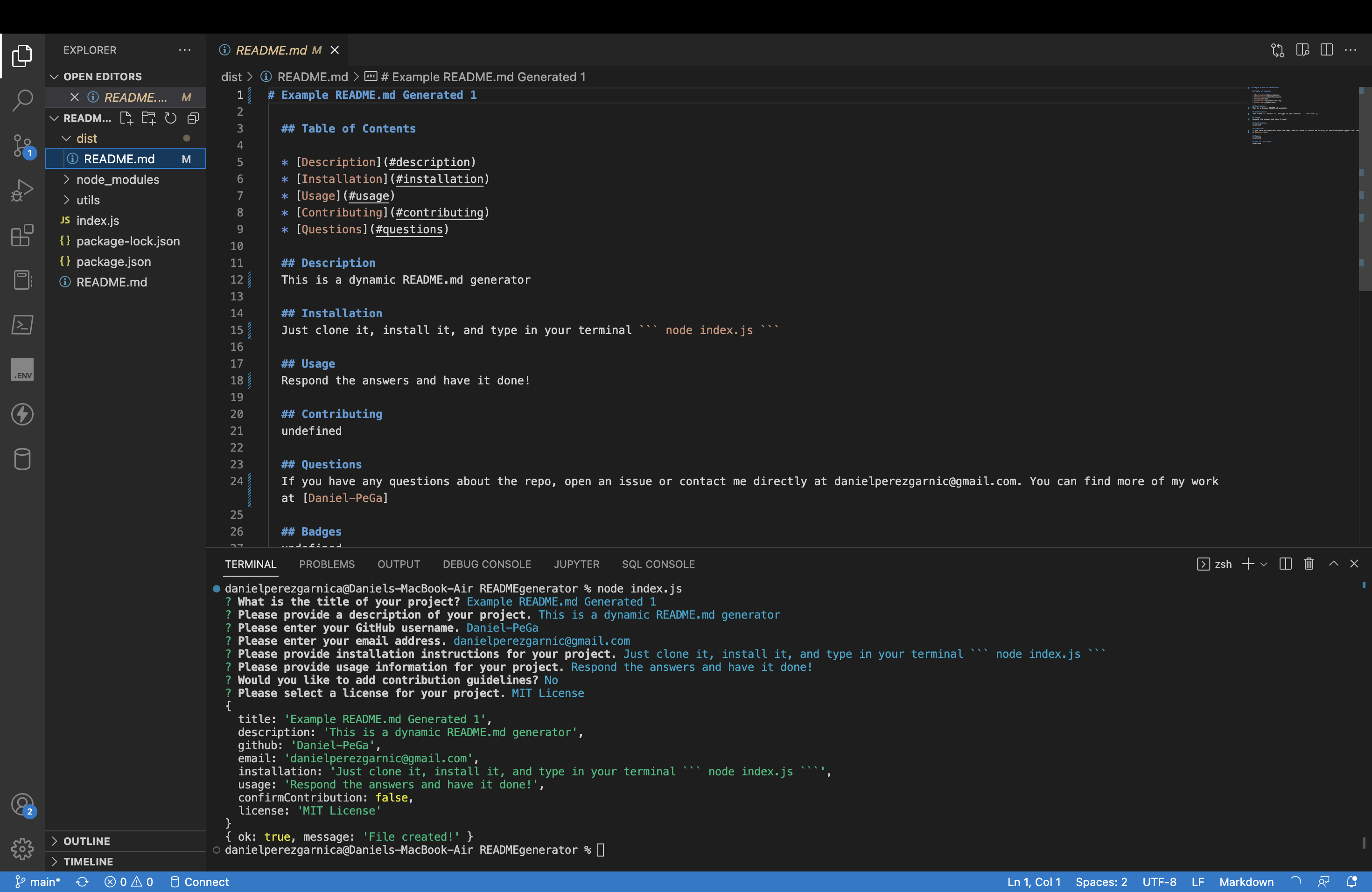Open notifications from the status bar bell

tap(1351, 882)
